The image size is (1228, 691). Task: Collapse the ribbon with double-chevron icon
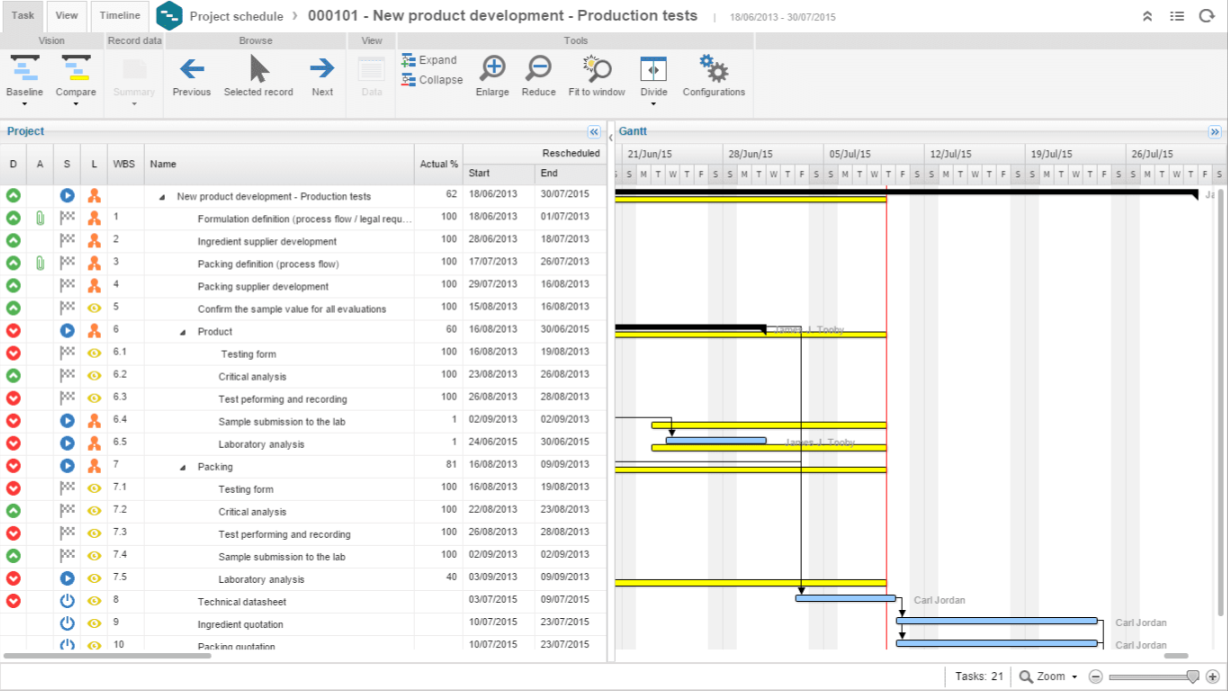[1147, 16]
